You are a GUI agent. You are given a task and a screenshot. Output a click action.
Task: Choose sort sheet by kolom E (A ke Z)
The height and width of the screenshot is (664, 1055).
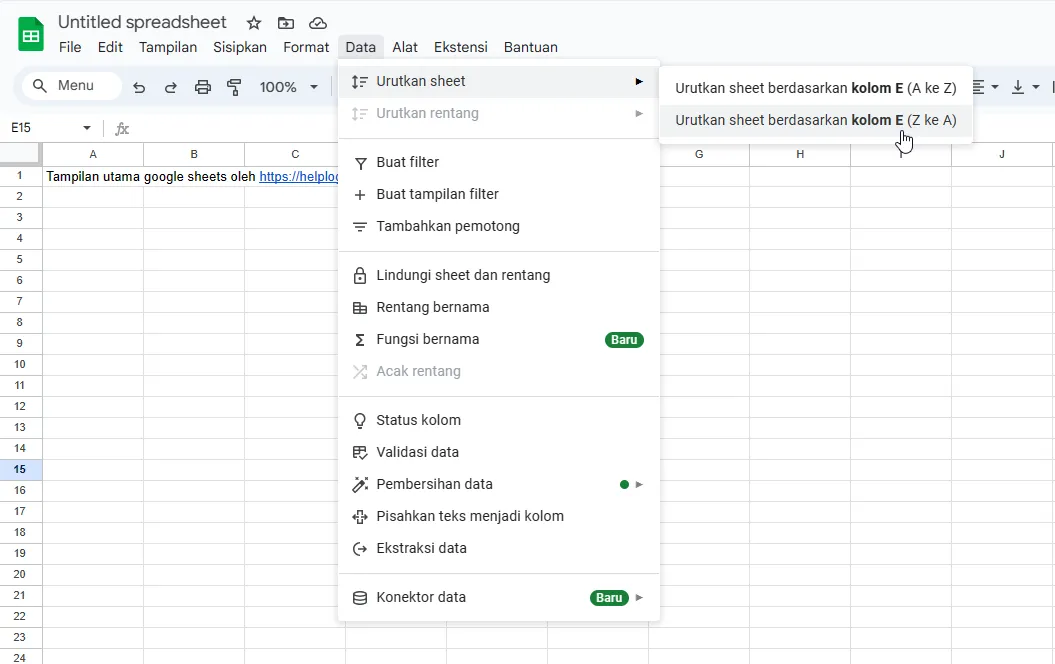point(815,88)
